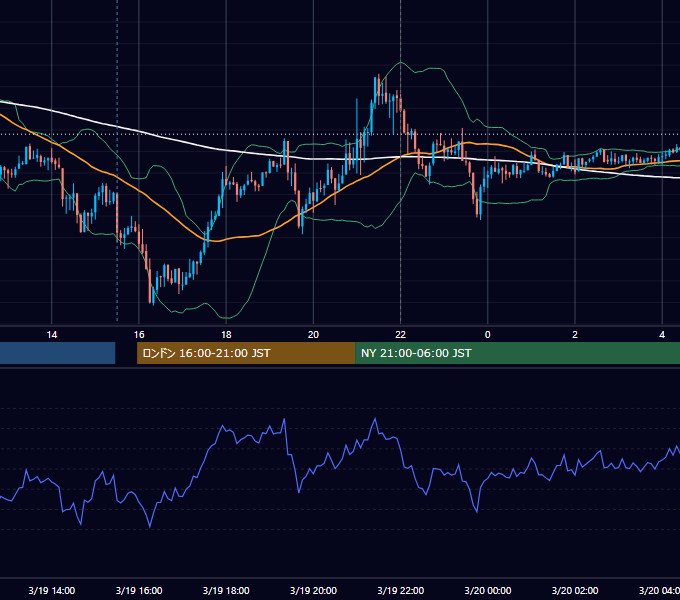Select the ロンドン 16:00-21:00 JST session bar
The height and width of the screenshot is (600, 680).
coord(246,353)
